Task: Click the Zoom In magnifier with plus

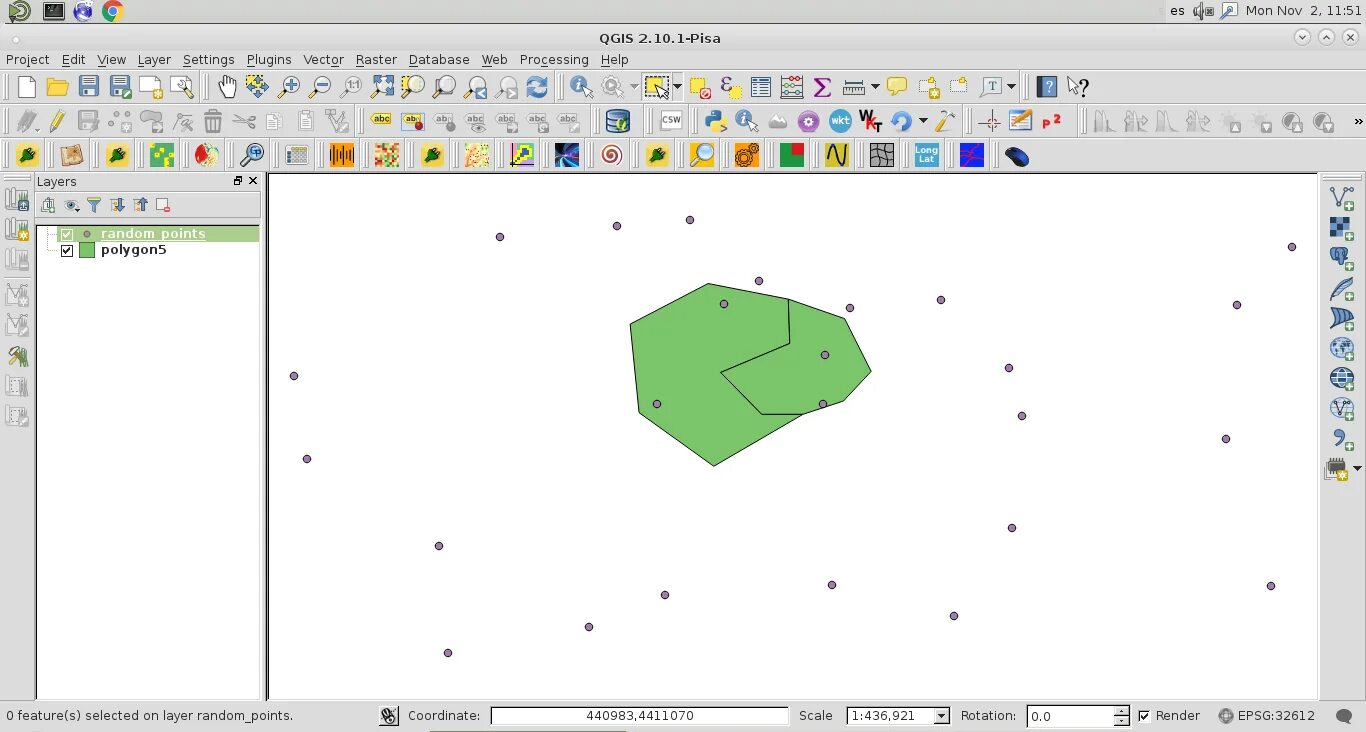Action: point(289,87)
